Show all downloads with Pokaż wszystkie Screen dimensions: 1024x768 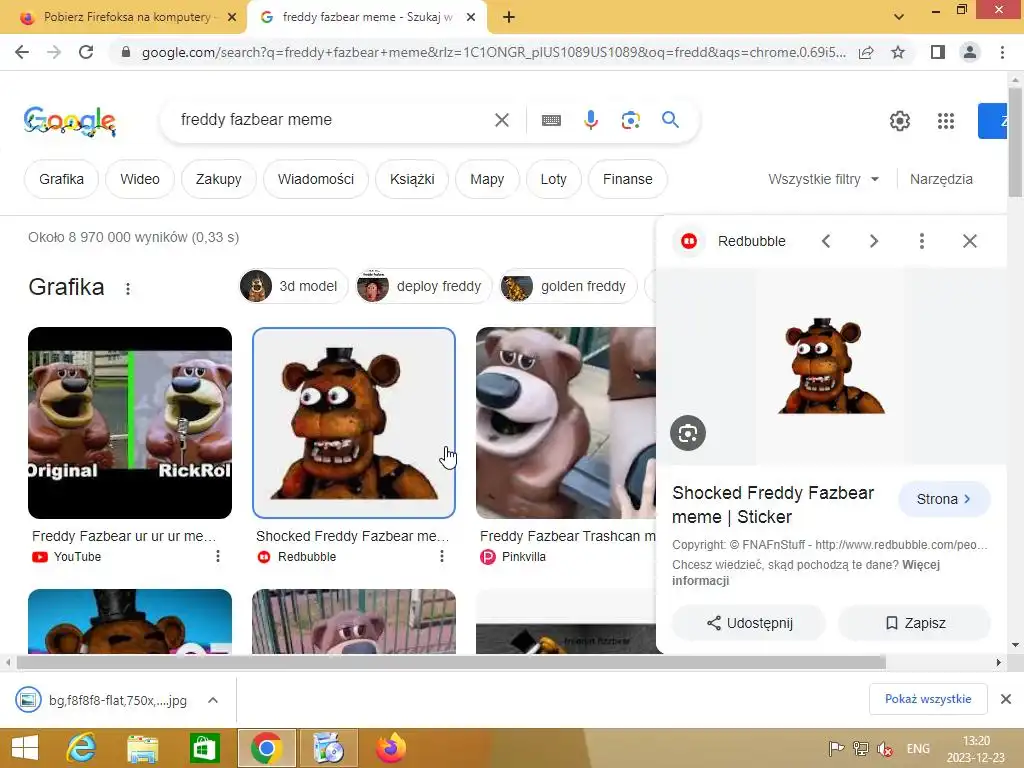click(x=928, y=699)
